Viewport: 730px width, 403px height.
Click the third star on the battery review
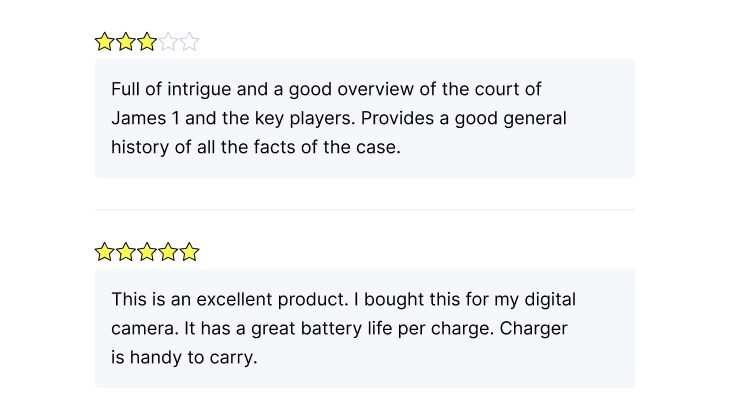tap(147, 252)
